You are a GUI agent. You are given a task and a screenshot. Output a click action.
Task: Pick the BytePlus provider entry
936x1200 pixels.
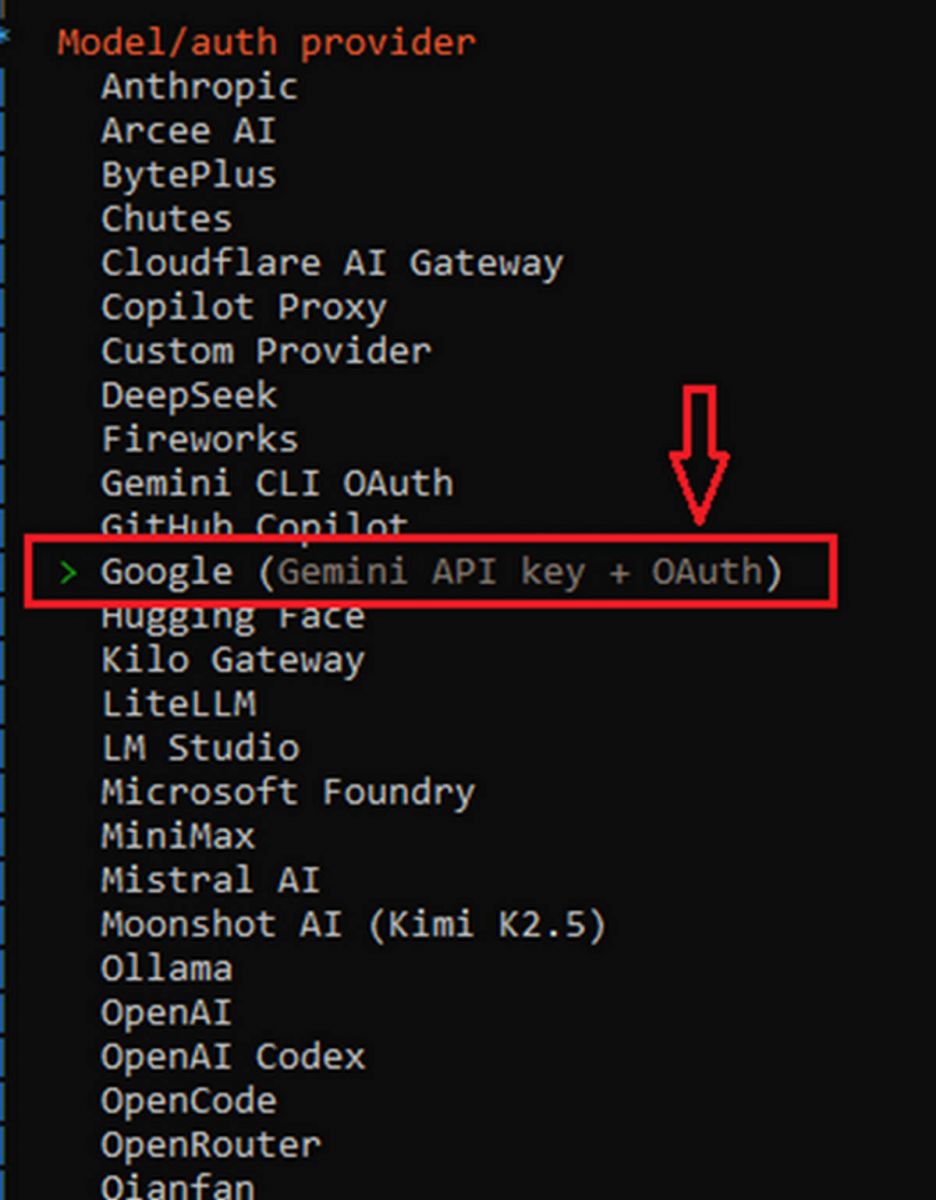coord(188,175)
